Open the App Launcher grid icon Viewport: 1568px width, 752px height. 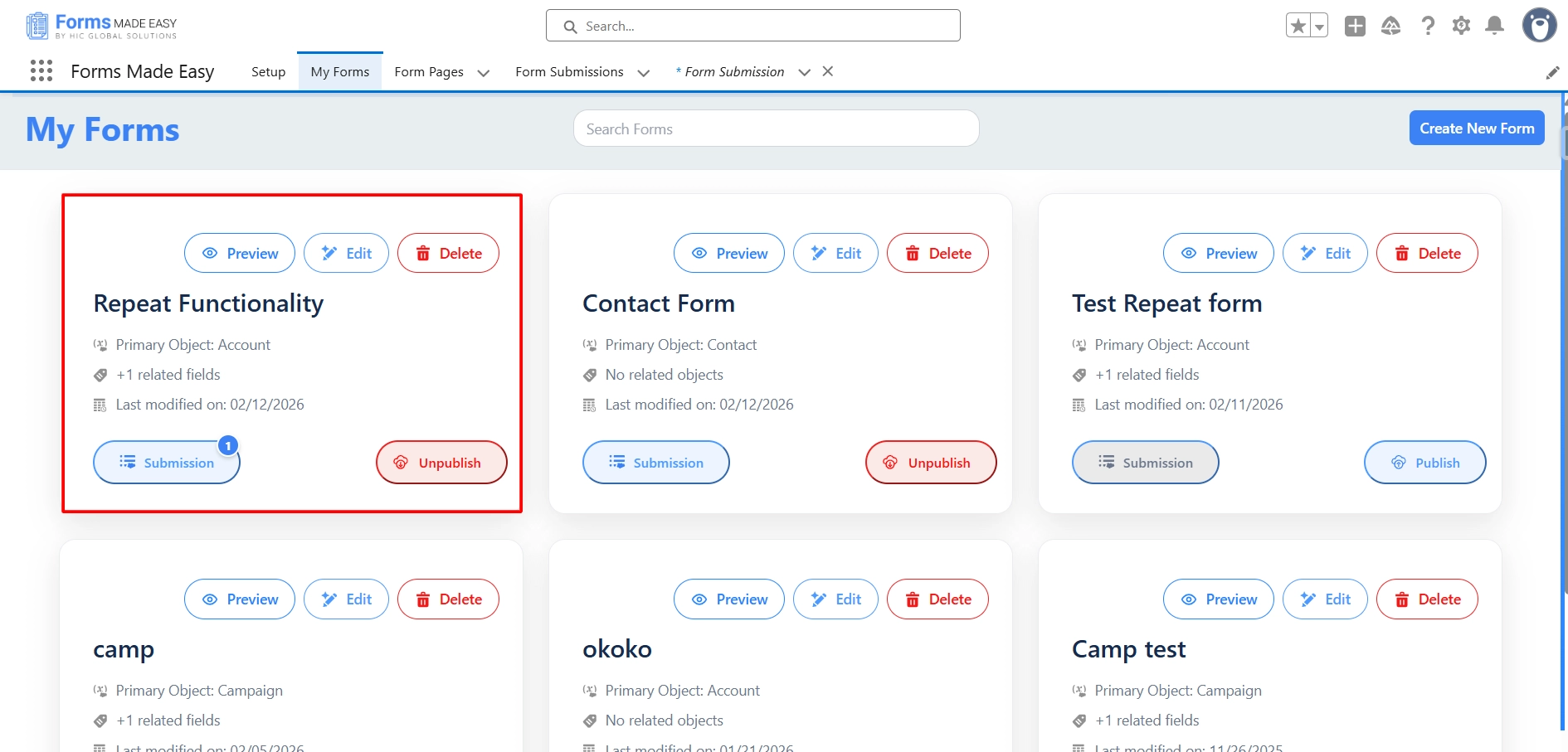(41, 71)
